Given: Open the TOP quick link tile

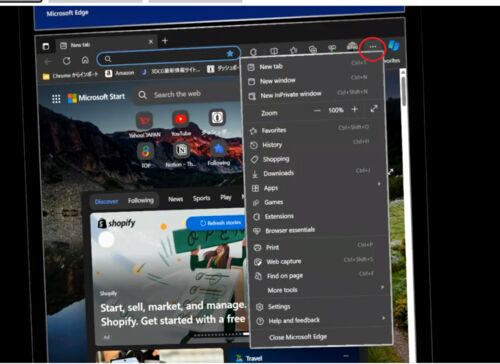Looking at the screenshot, I should point(146,155).
